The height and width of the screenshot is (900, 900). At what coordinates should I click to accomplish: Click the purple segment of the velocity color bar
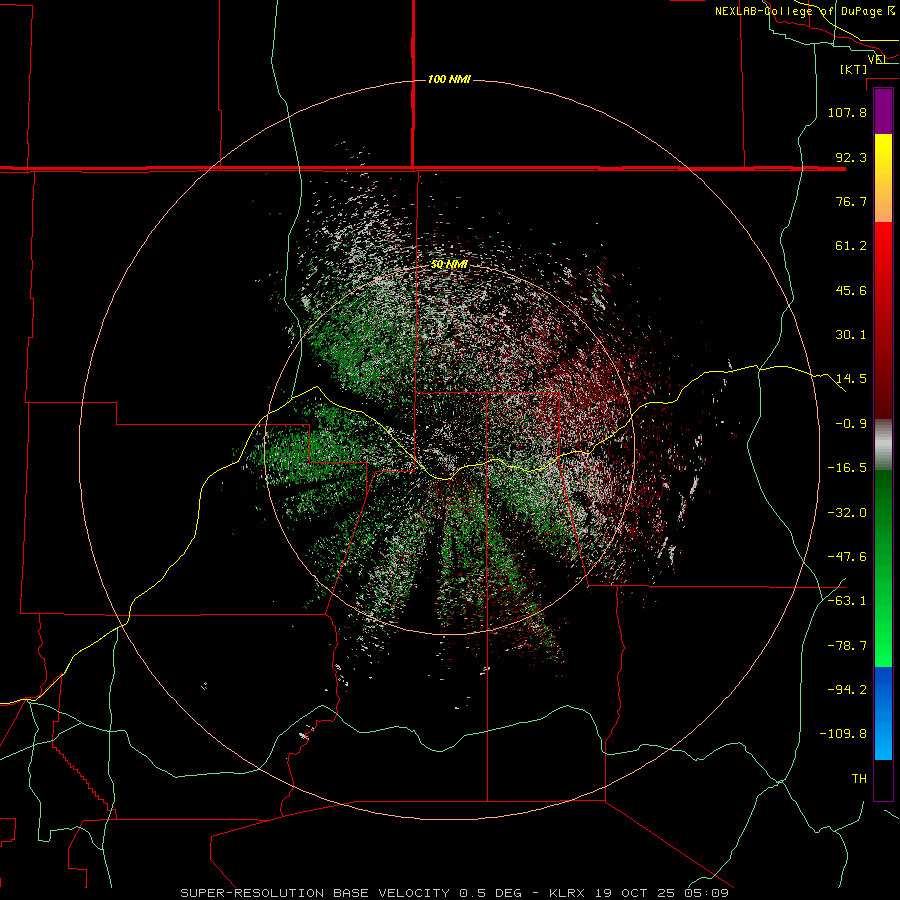point(883,111)
